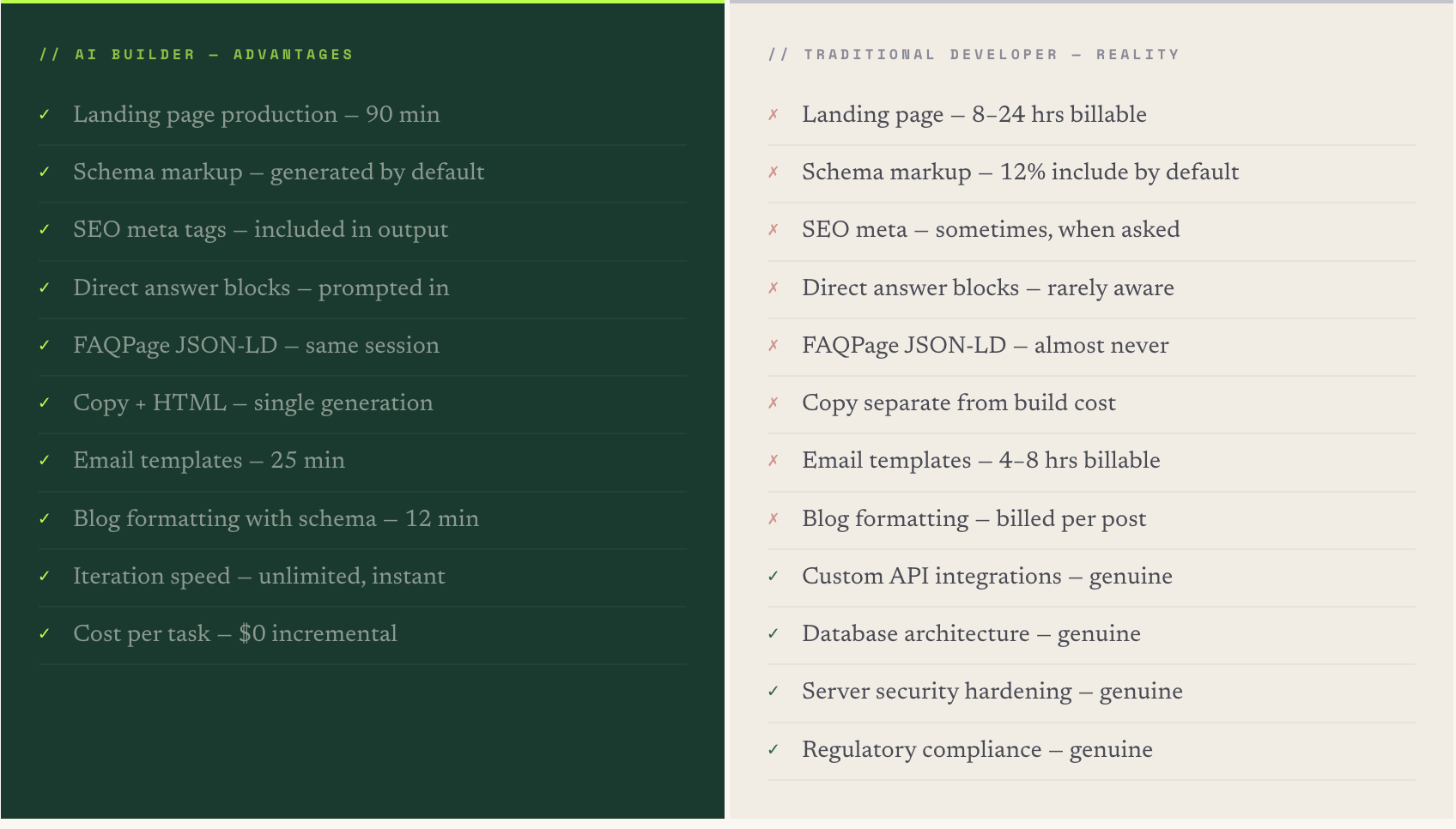Click 'Schema markup – generated by default' text
Viewport: 1456px width, 829px height.
278,172
